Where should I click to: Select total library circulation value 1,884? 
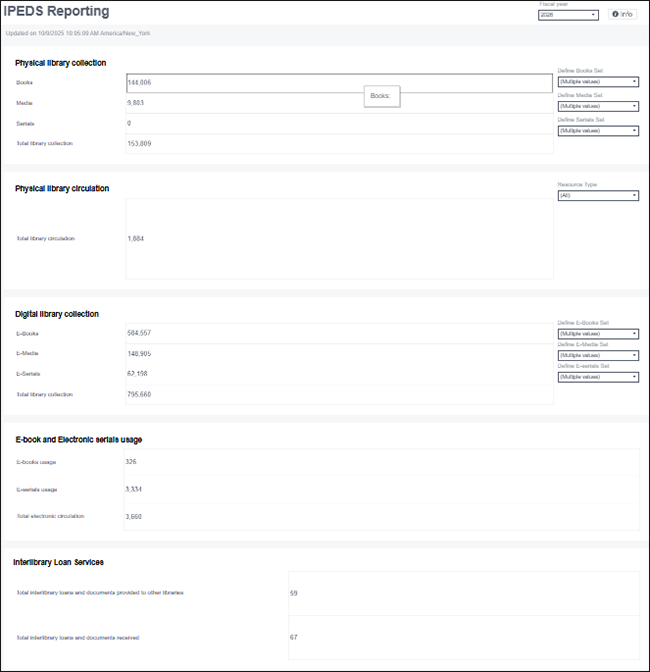[x=135, y=239]
